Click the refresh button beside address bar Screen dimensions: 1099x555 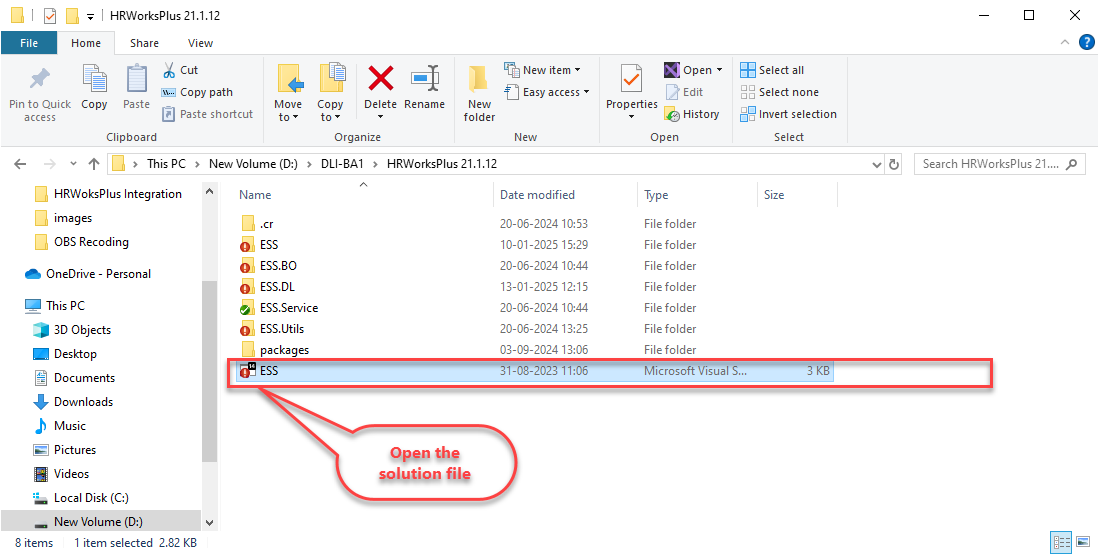click(894, 164)
